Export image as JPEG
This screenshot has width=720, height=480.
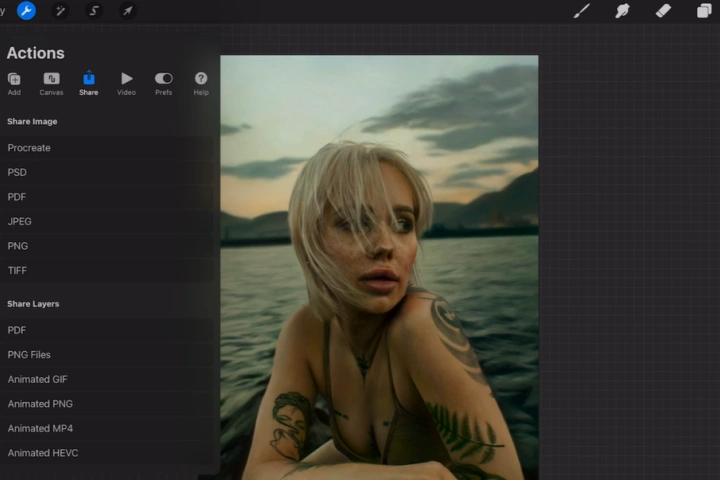tap(107, 221)
